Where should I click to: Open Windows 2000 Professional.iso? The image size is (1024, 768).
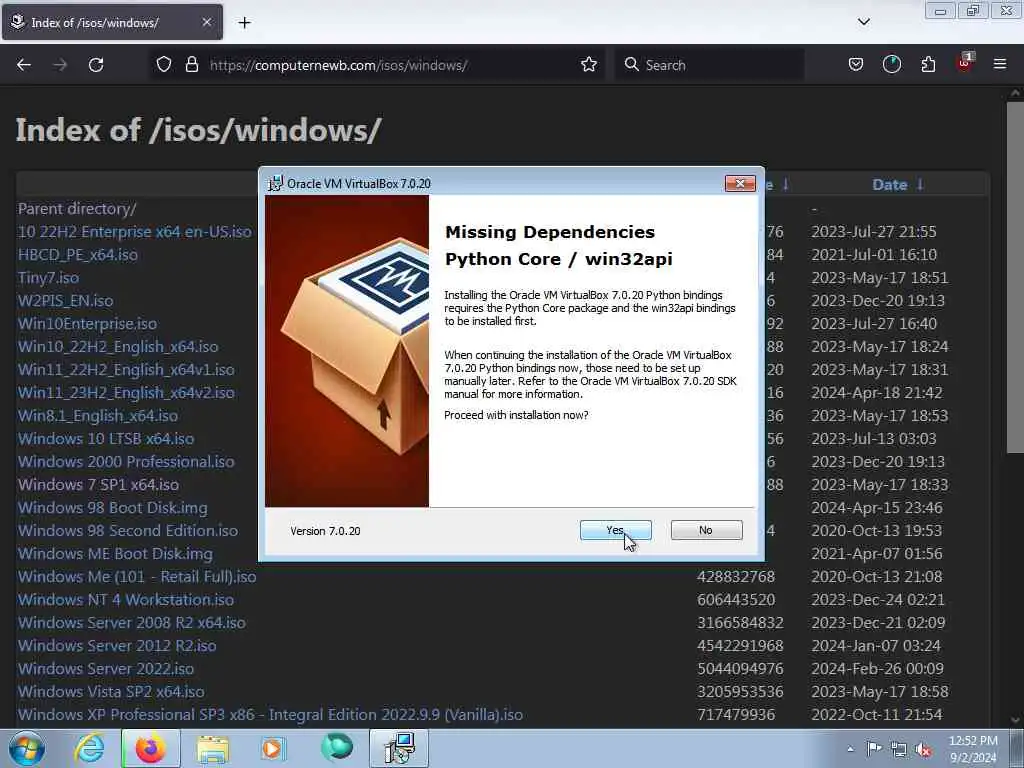tap(126, 461)
